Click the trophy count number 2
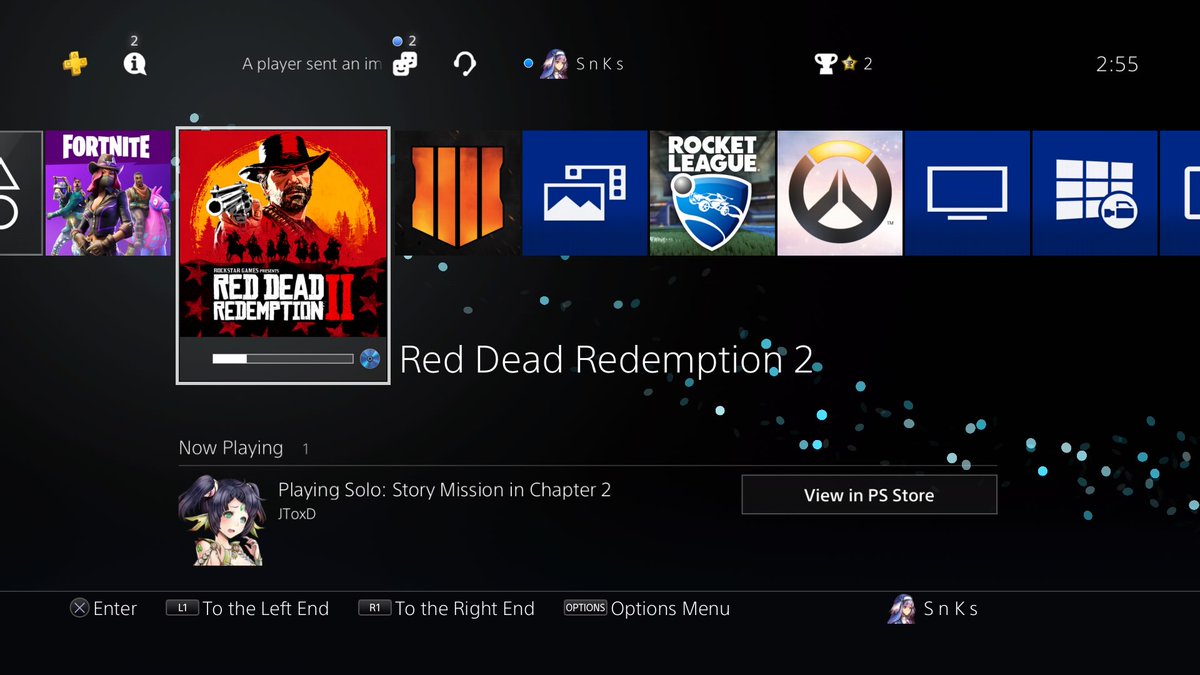The image size is (1200, 675). point(868,64)
